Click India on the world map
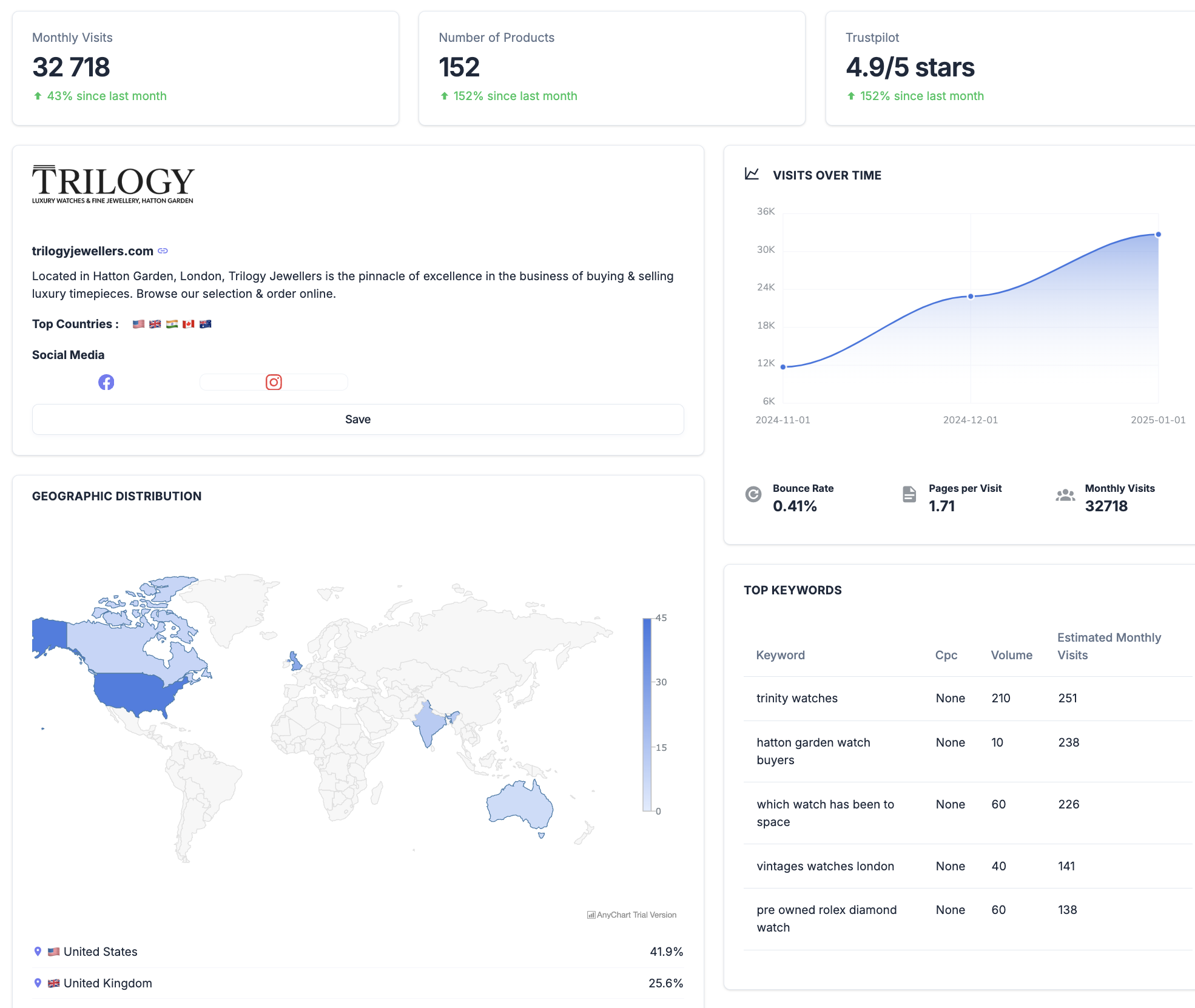The image size is (1195, 1008). coord(429,725)
